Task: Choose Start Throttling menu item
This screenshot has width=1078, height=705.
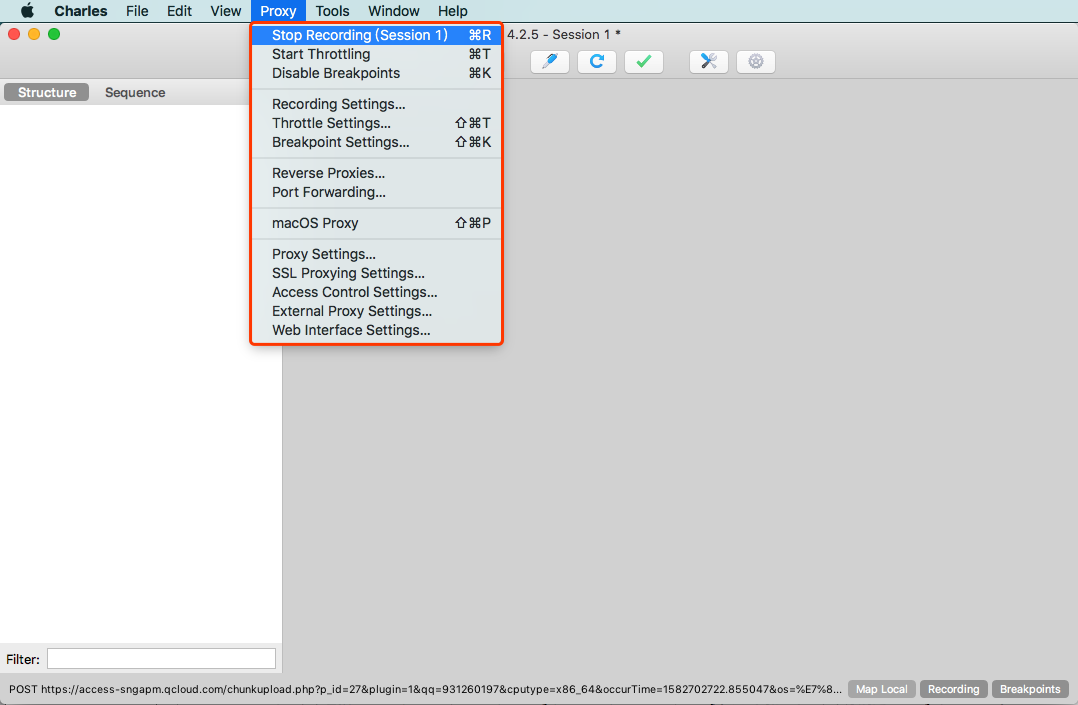Action: tap(376, 54)
